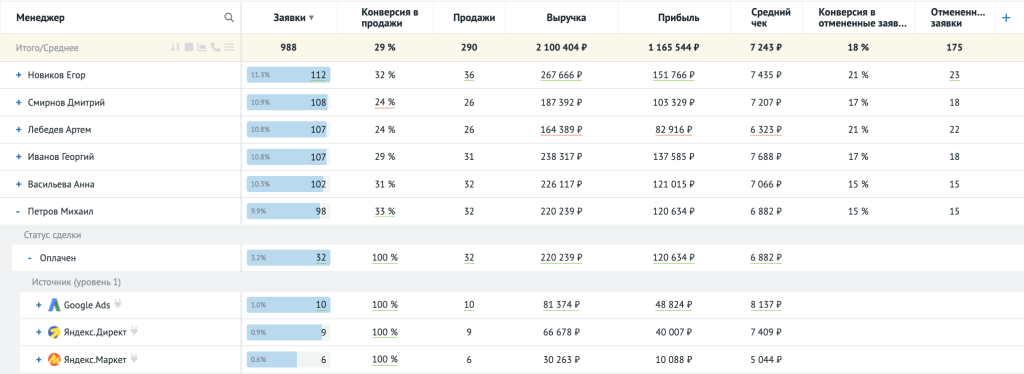Click Google Ads profit 48 824 ₽

coord(675,305)
